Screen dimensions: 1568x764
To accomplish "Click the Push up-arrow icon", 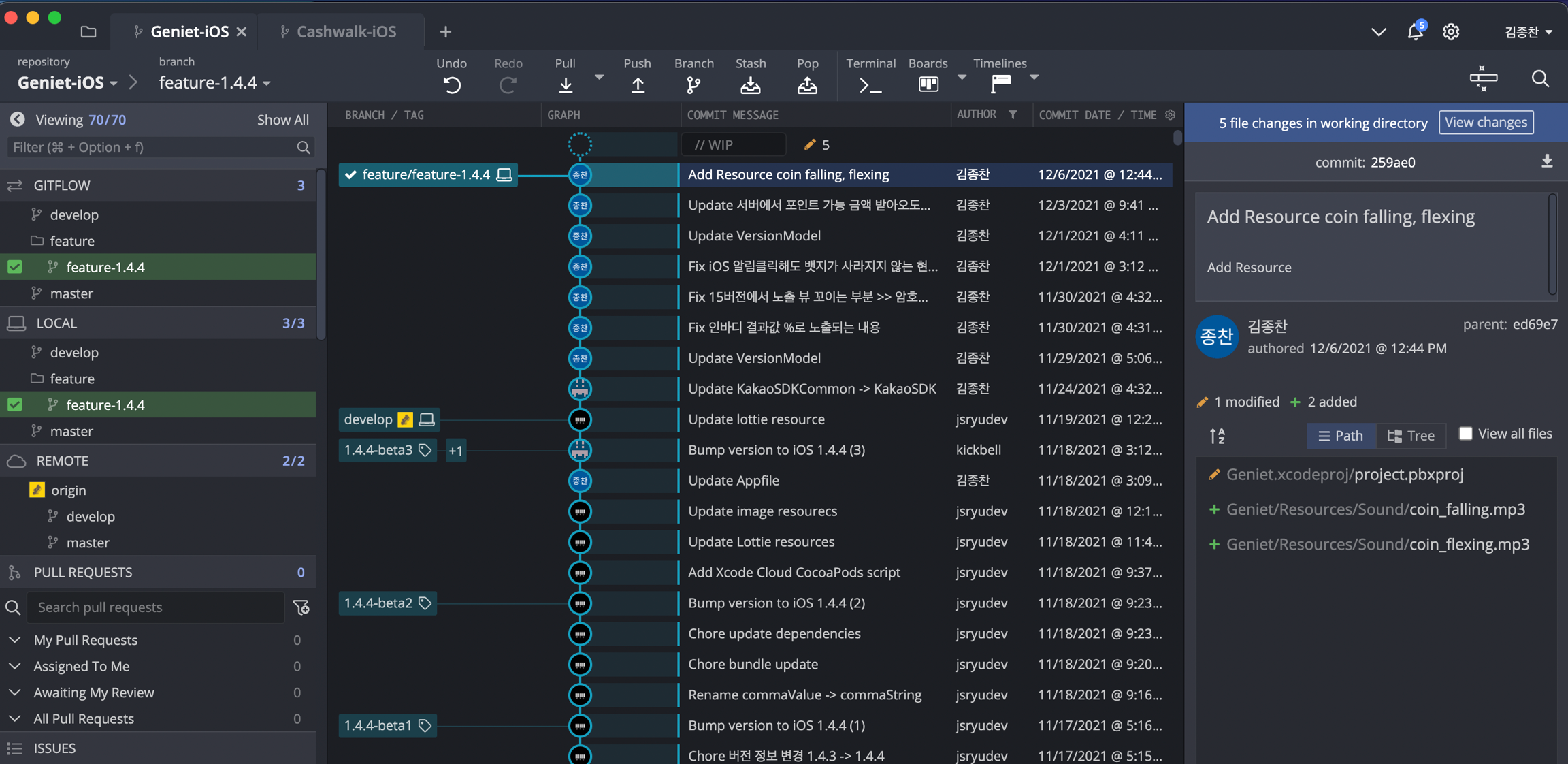I will click(x=637, y=84).
